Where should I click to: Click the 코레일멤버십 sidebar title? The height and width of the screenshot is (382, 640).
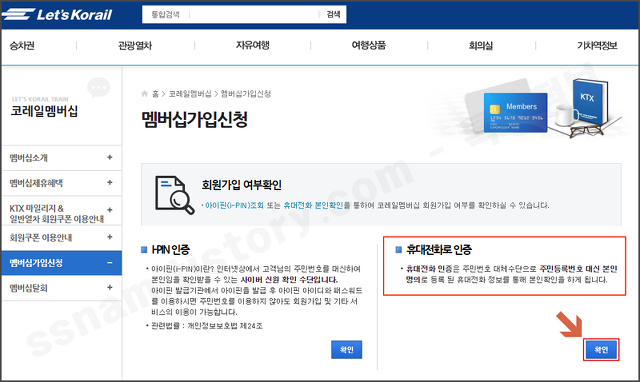[x=44, y=111]
